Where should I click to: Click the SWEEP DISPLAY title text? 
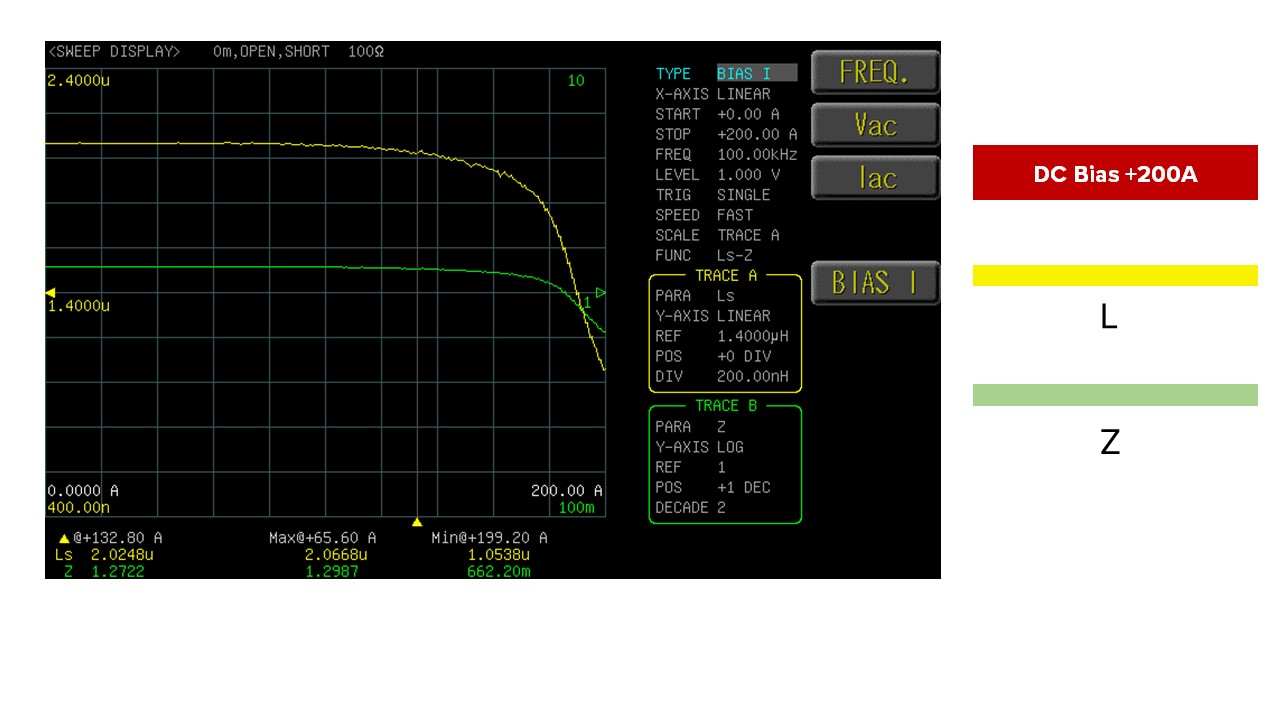[x=114, y=51]
